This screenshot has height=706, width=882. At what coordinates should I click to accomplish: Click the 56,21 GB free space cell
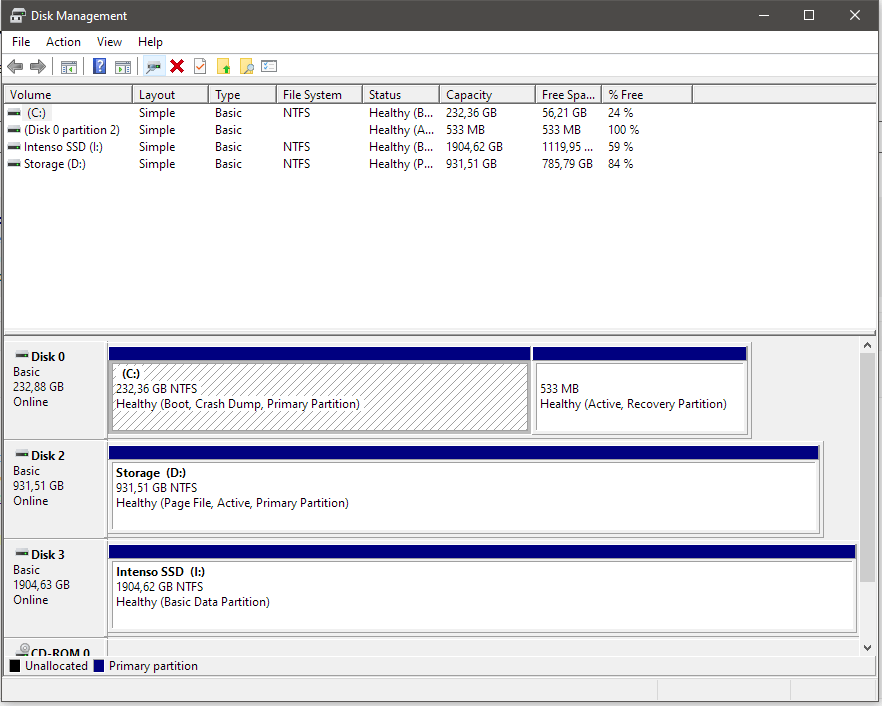click(564, 113)
